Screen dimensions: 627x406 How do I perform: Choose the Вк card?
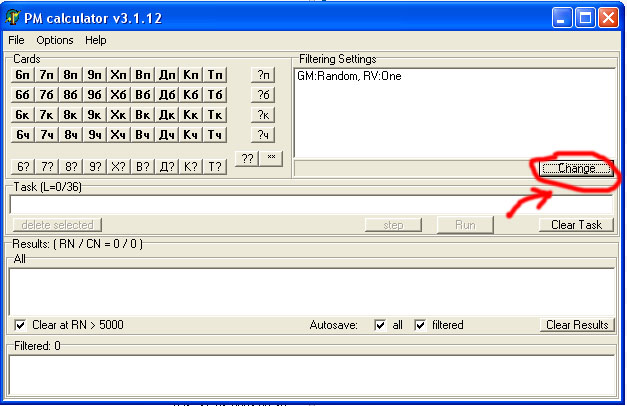143,115
